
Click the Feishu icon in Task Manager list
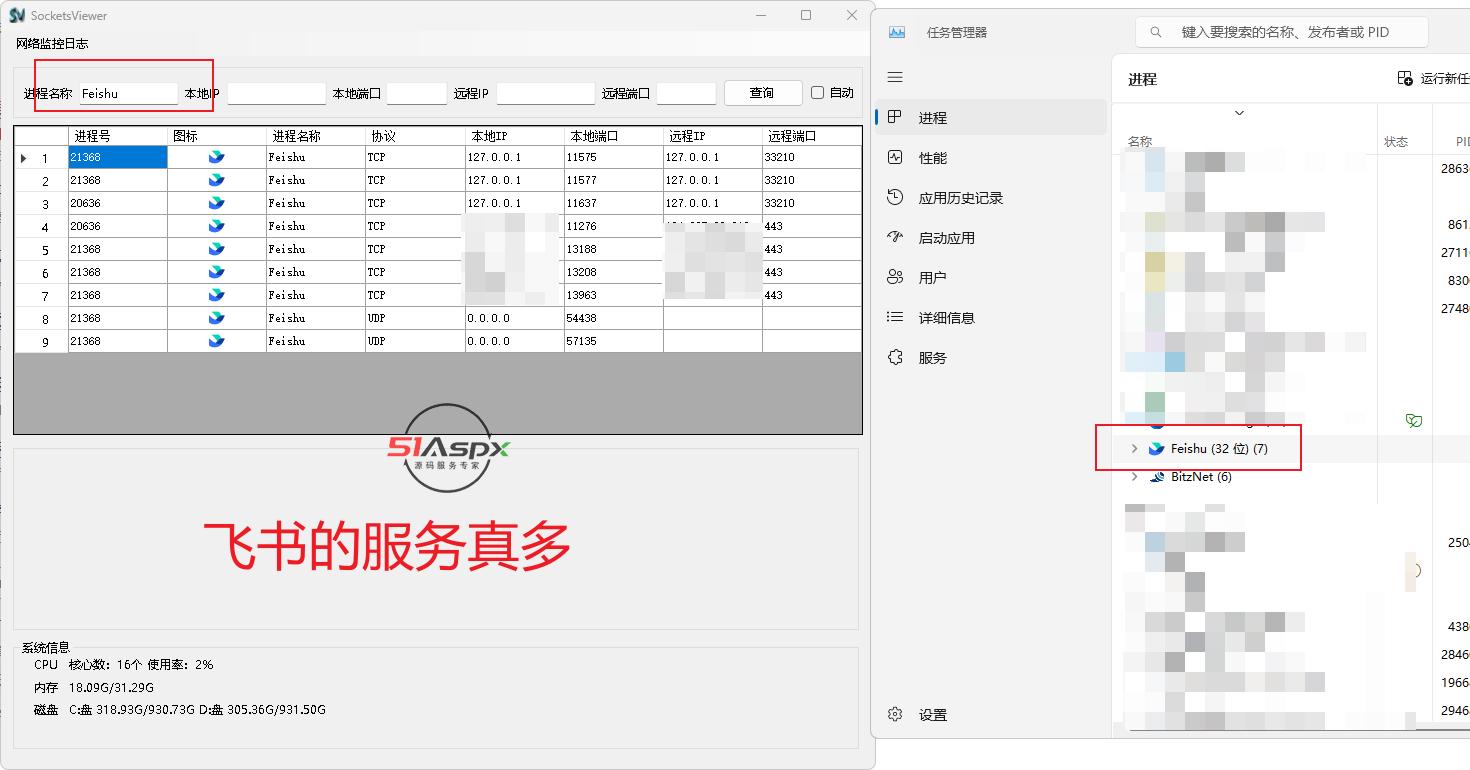pyautogui.click(x=1156, y=449)
